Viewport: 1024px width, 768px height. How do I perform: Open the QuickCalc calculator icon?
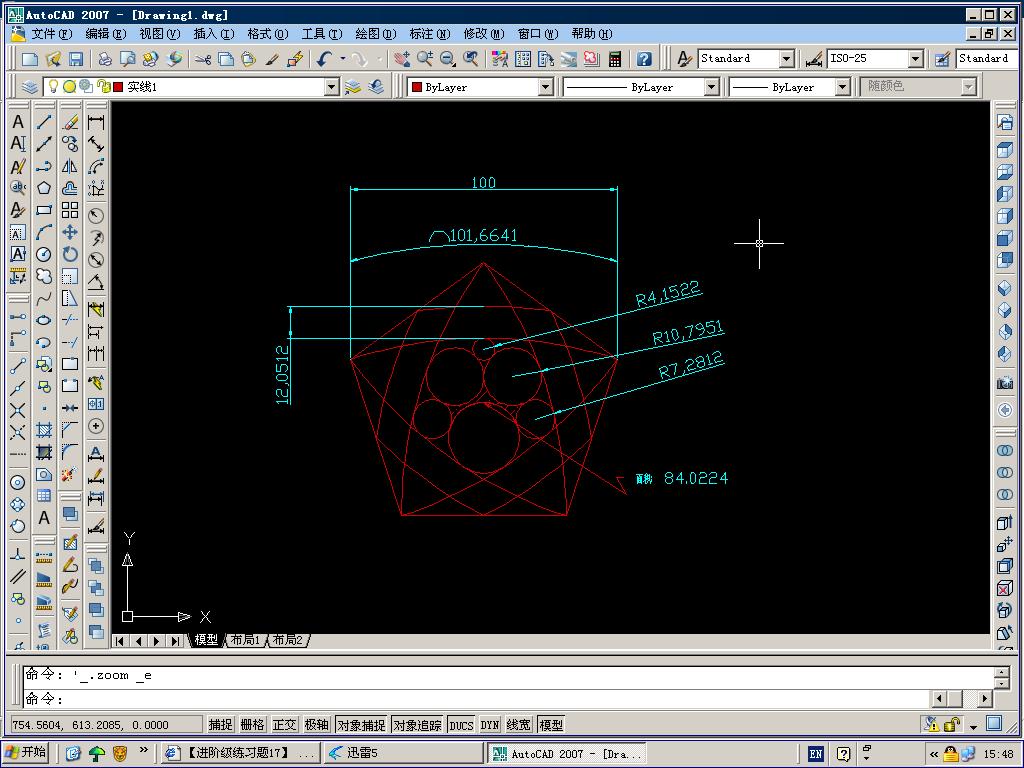point(615,59)
